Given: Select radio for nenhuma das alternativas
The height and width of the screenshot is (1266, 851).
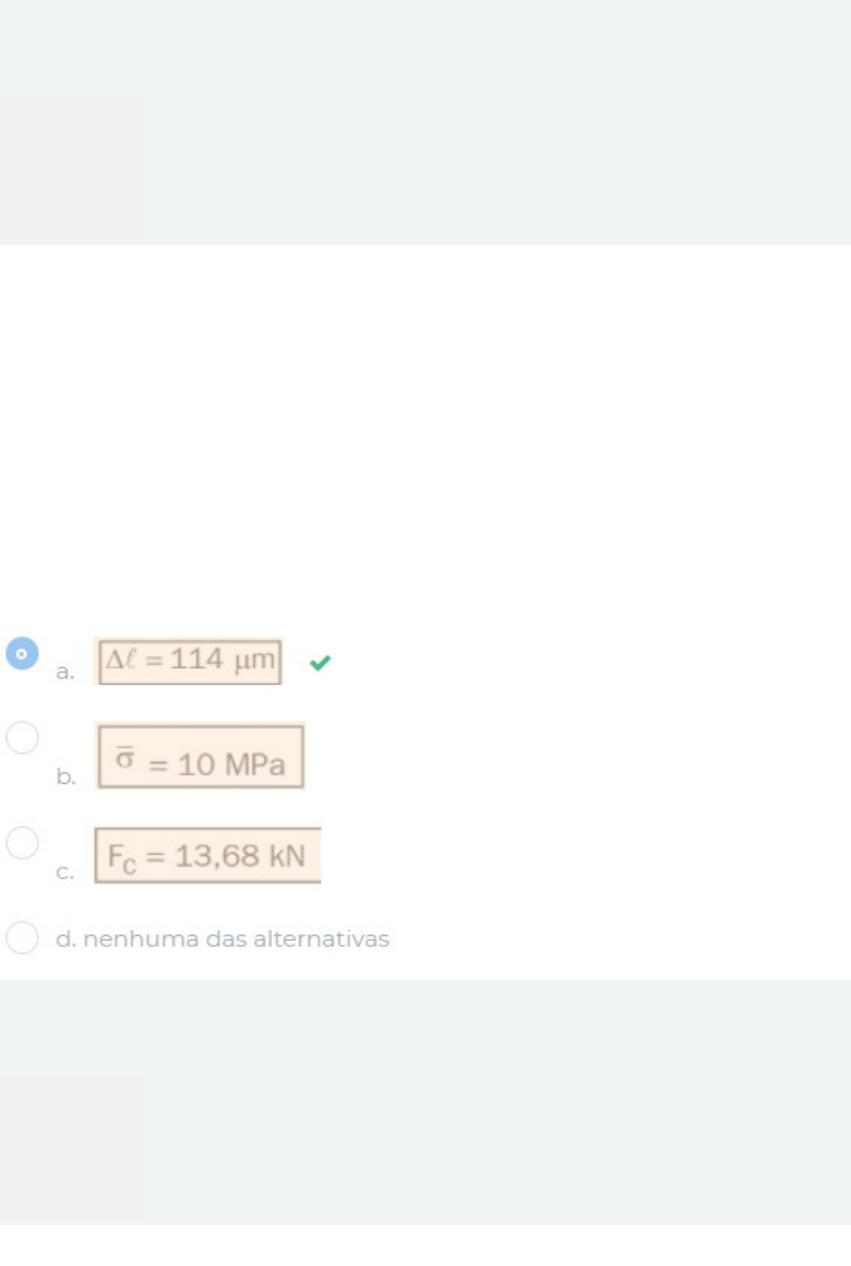Looking at the screenshot, I should pyautogui.click(x=22, y=938).
